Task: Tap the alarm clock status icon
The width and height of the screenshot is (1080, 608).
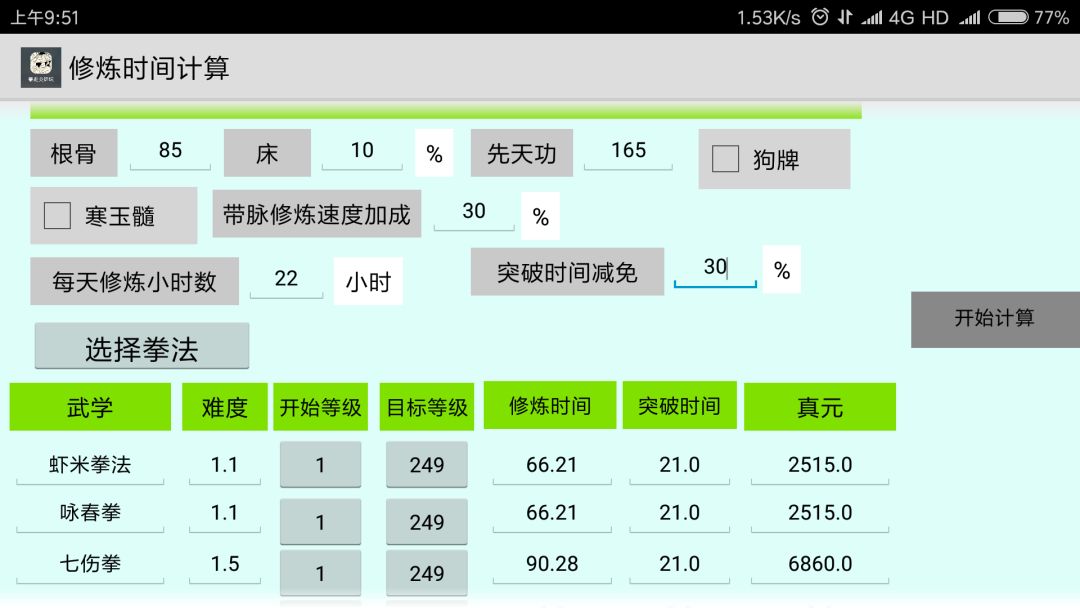Action: coord(820,17)
